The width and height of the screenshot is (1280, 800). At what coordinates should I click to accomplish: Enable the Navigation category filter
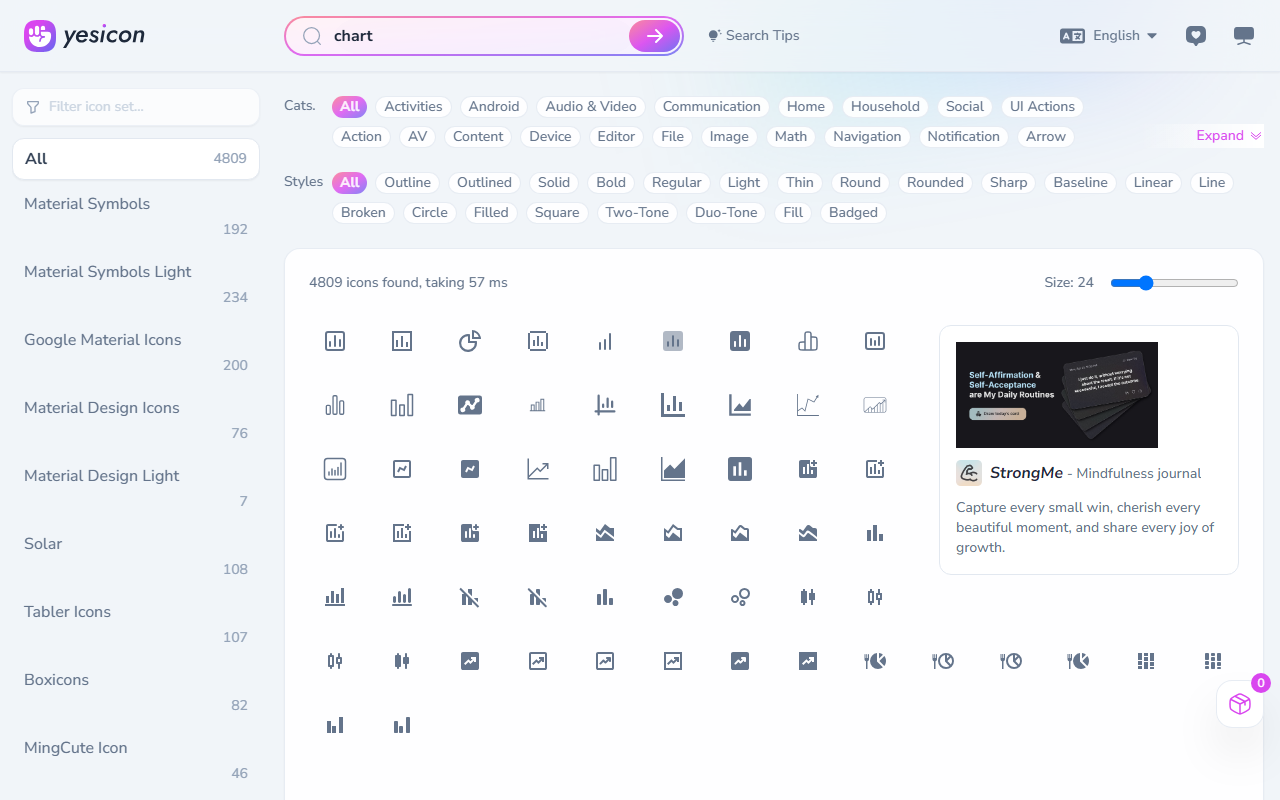point(867,137)
